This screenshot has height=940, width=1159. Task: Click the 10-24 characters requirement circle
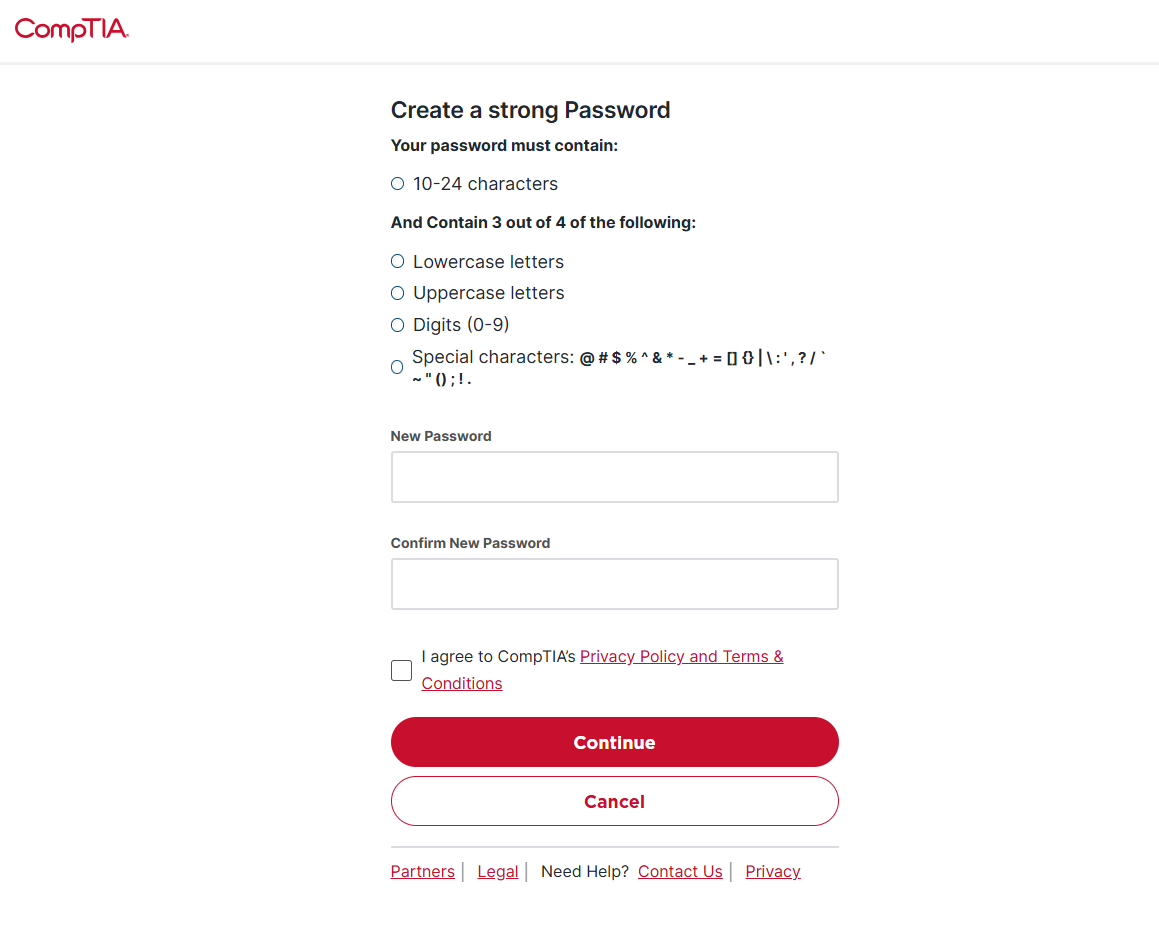[x=397, y=184]
